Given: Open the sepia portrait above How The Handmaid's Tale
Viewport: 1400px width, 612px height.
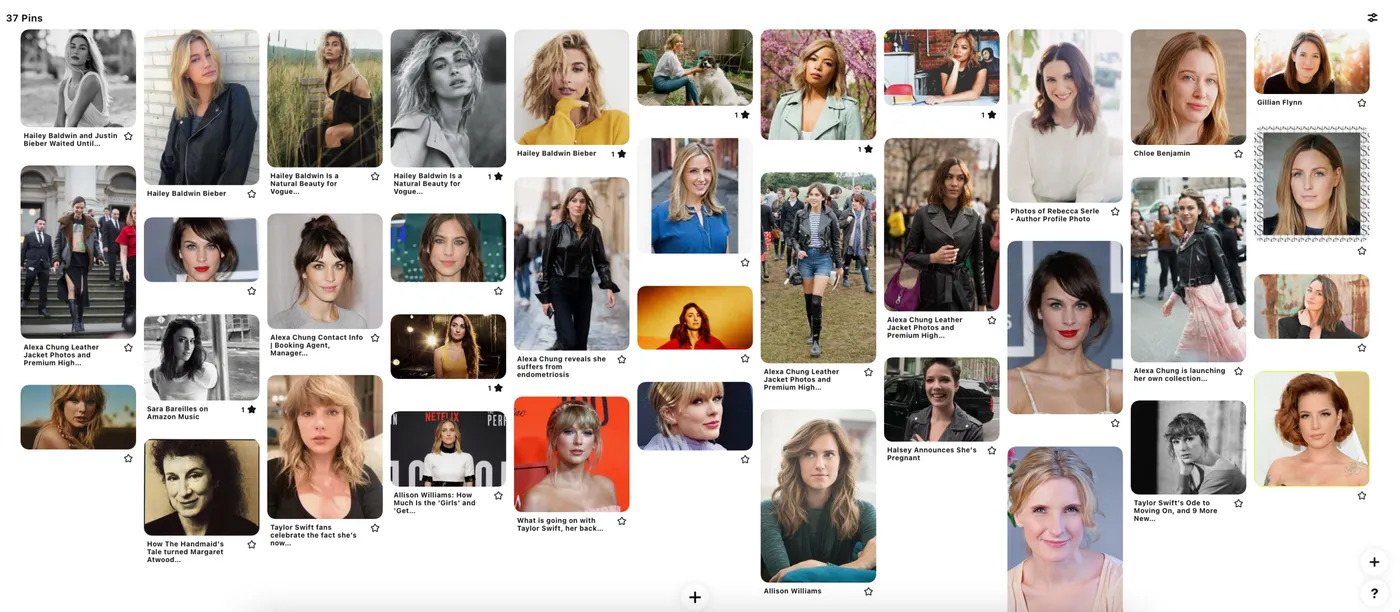Looking at the screenshot, I should click(x=202, y=487).
